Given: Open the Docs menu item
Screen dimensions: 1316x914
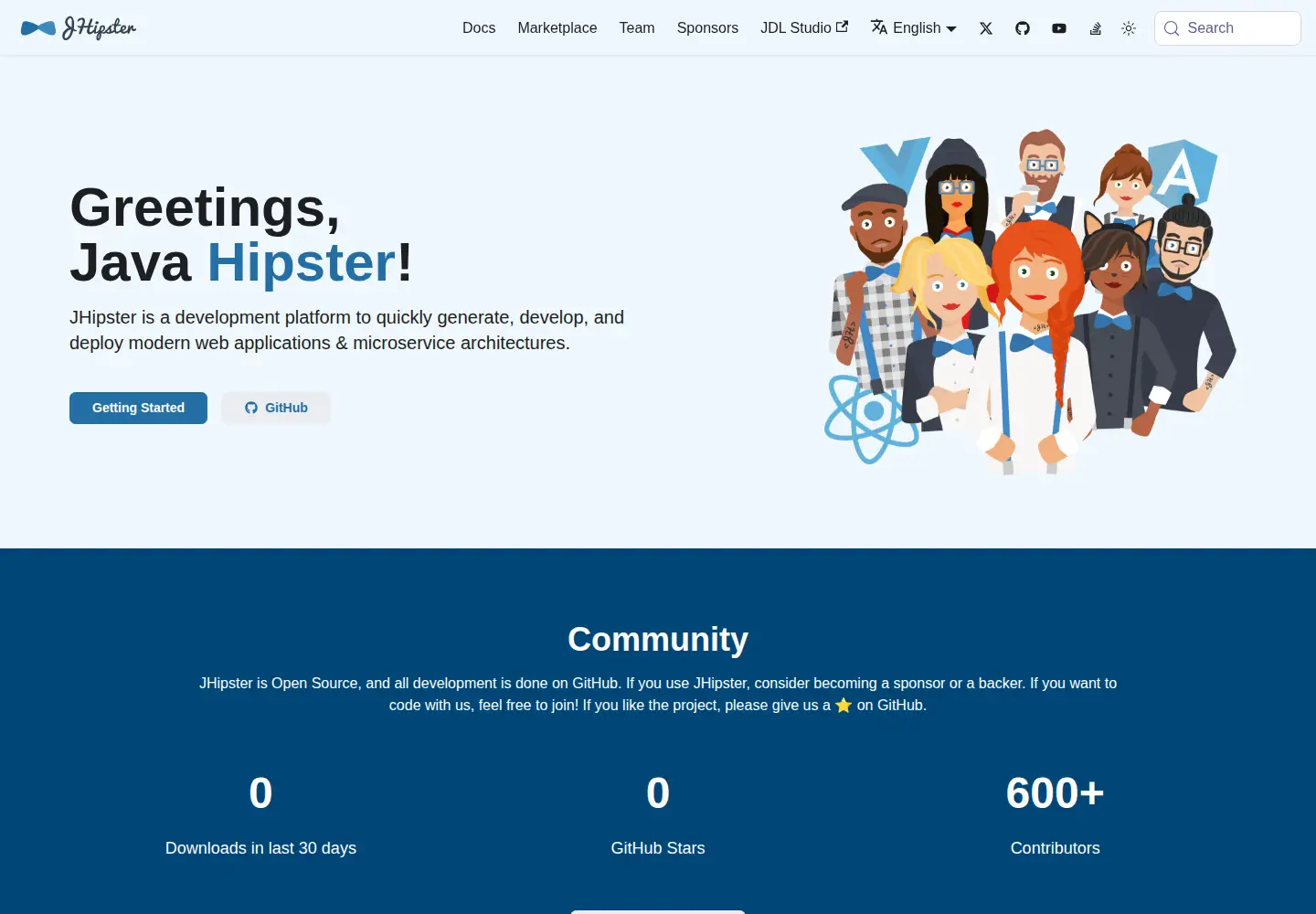Looking at the screenshot, I should tap(479, 28).
